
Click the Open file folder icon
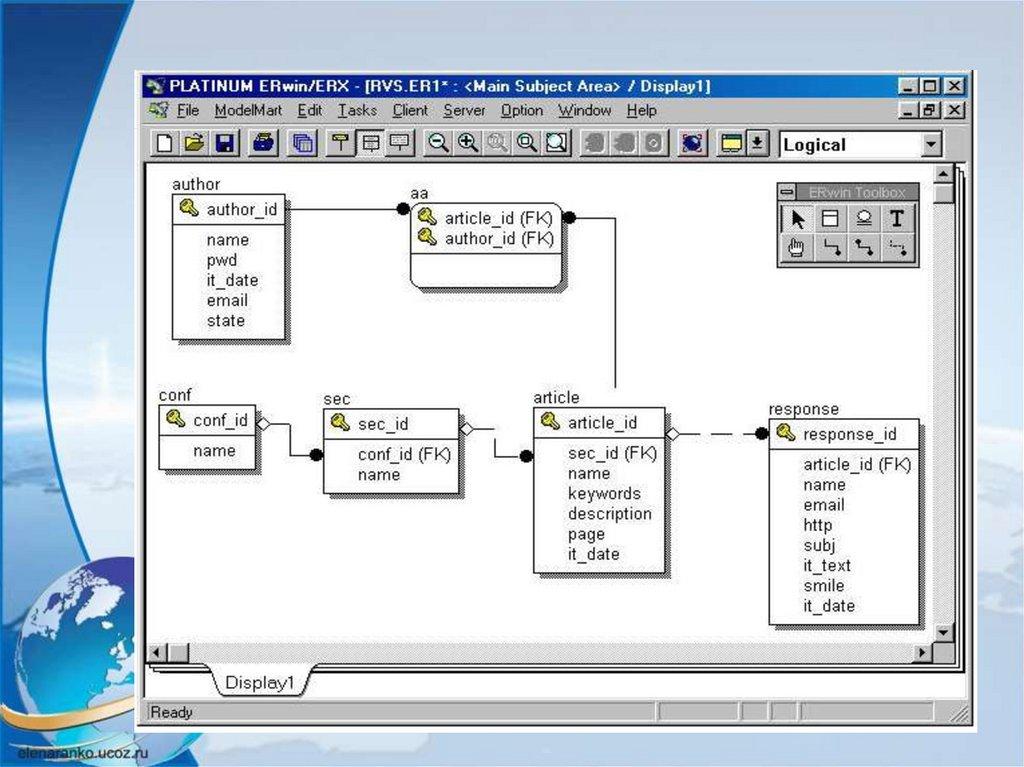click(195, 144)
